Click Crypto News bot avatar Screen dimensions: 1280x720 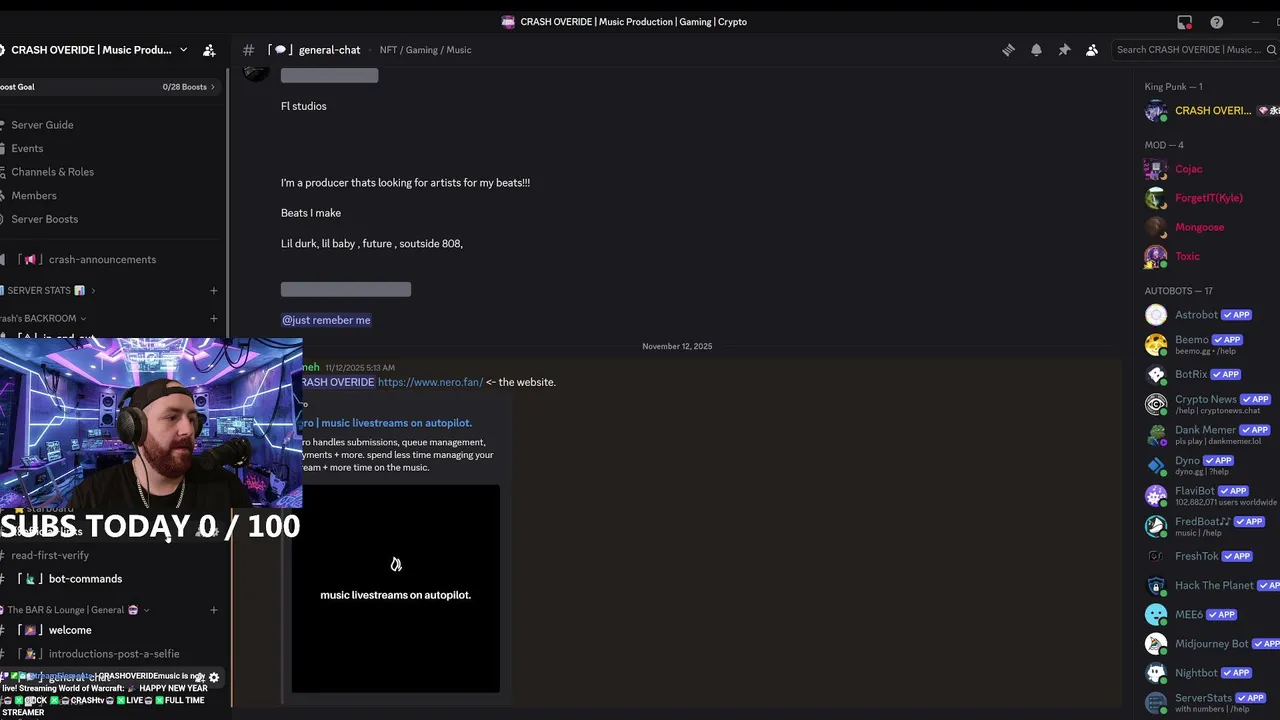click(1156, 404)
